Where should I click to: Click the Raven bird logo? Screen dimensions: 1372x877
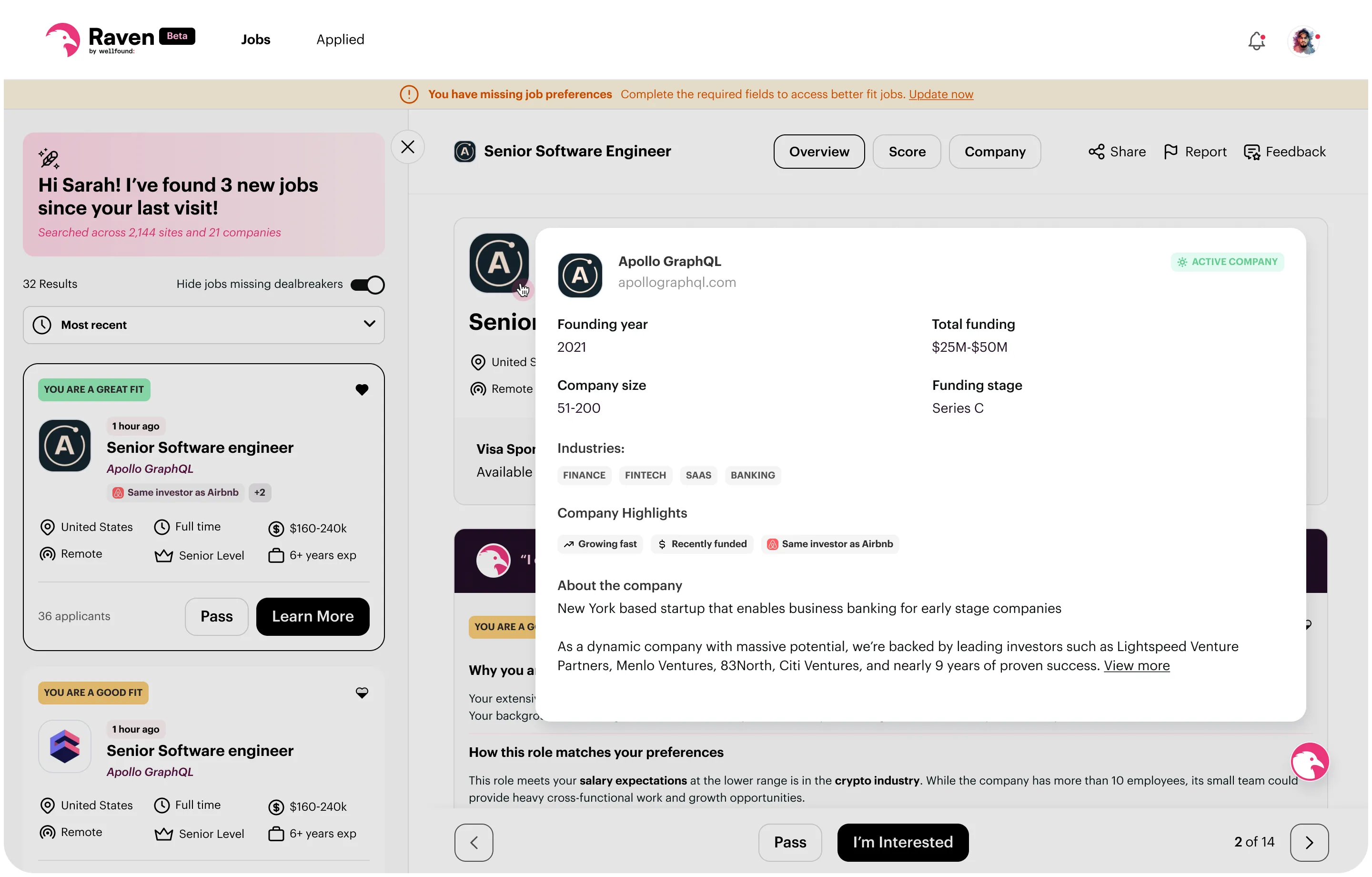pyautogui.click(x=63, y=40)
